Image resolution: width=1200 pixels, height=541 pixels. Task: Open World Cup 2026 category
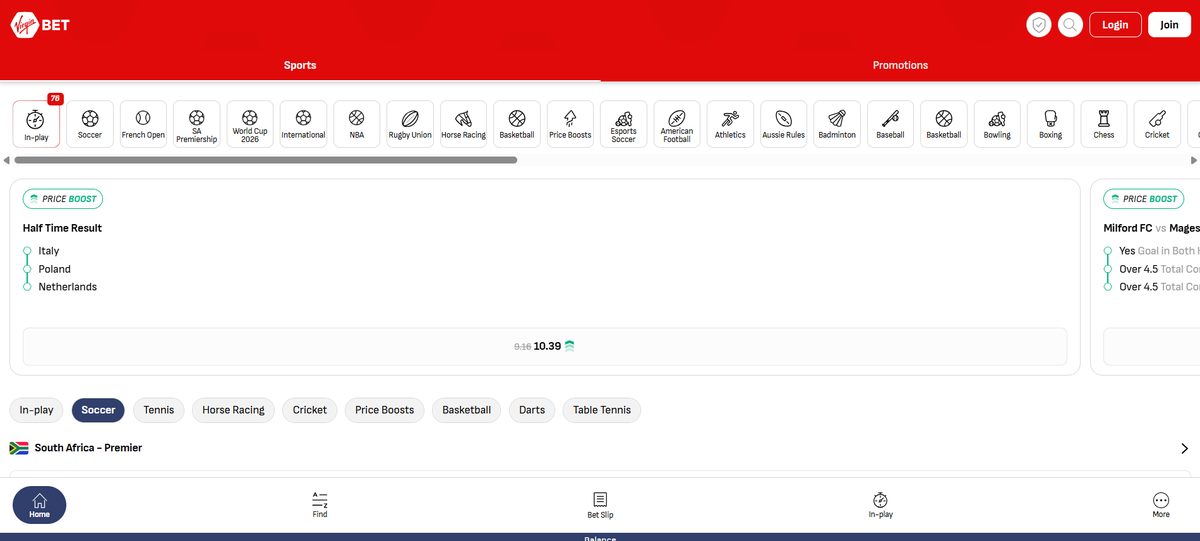pos(250,124)
